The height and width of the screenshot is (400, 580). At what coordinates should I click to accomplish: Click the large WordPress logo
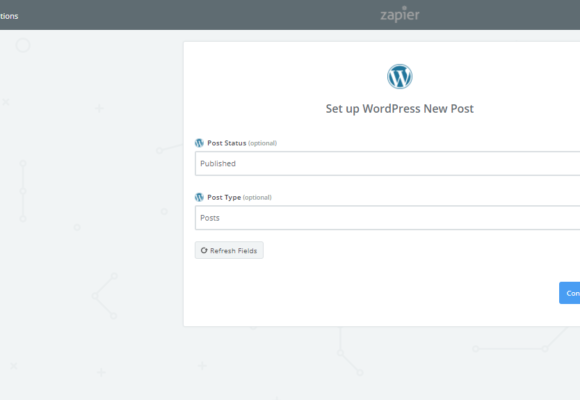(399, 77)
